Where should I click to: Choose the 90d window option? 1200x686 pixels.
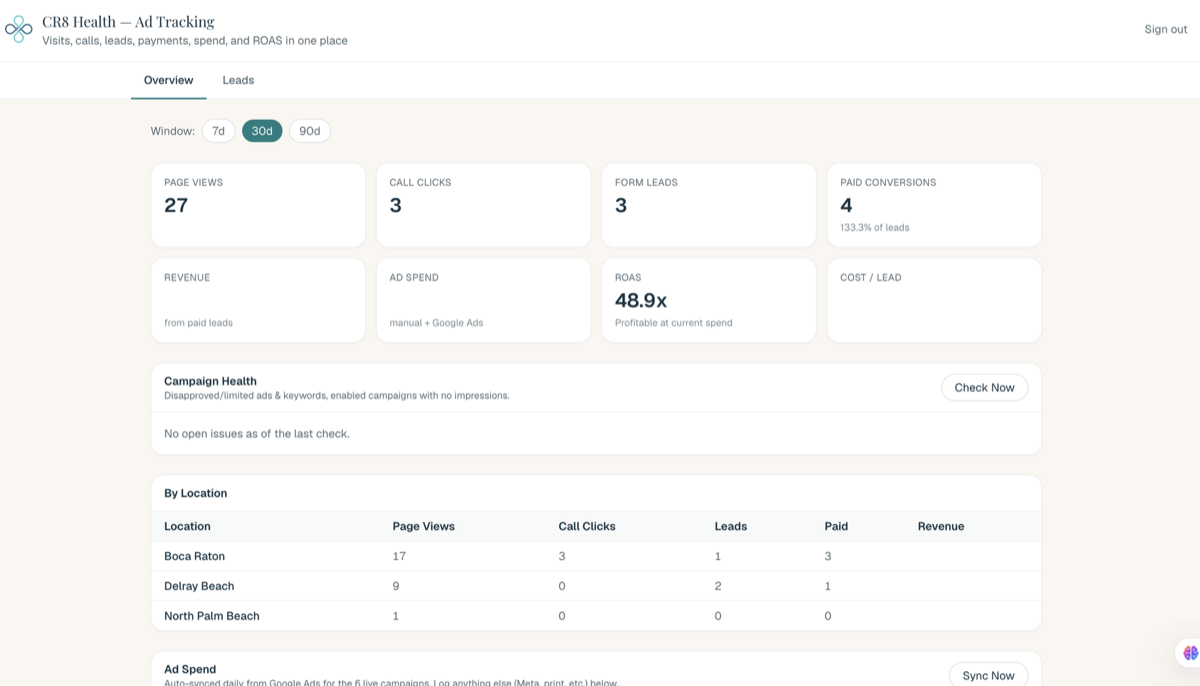tap(310, 131)
